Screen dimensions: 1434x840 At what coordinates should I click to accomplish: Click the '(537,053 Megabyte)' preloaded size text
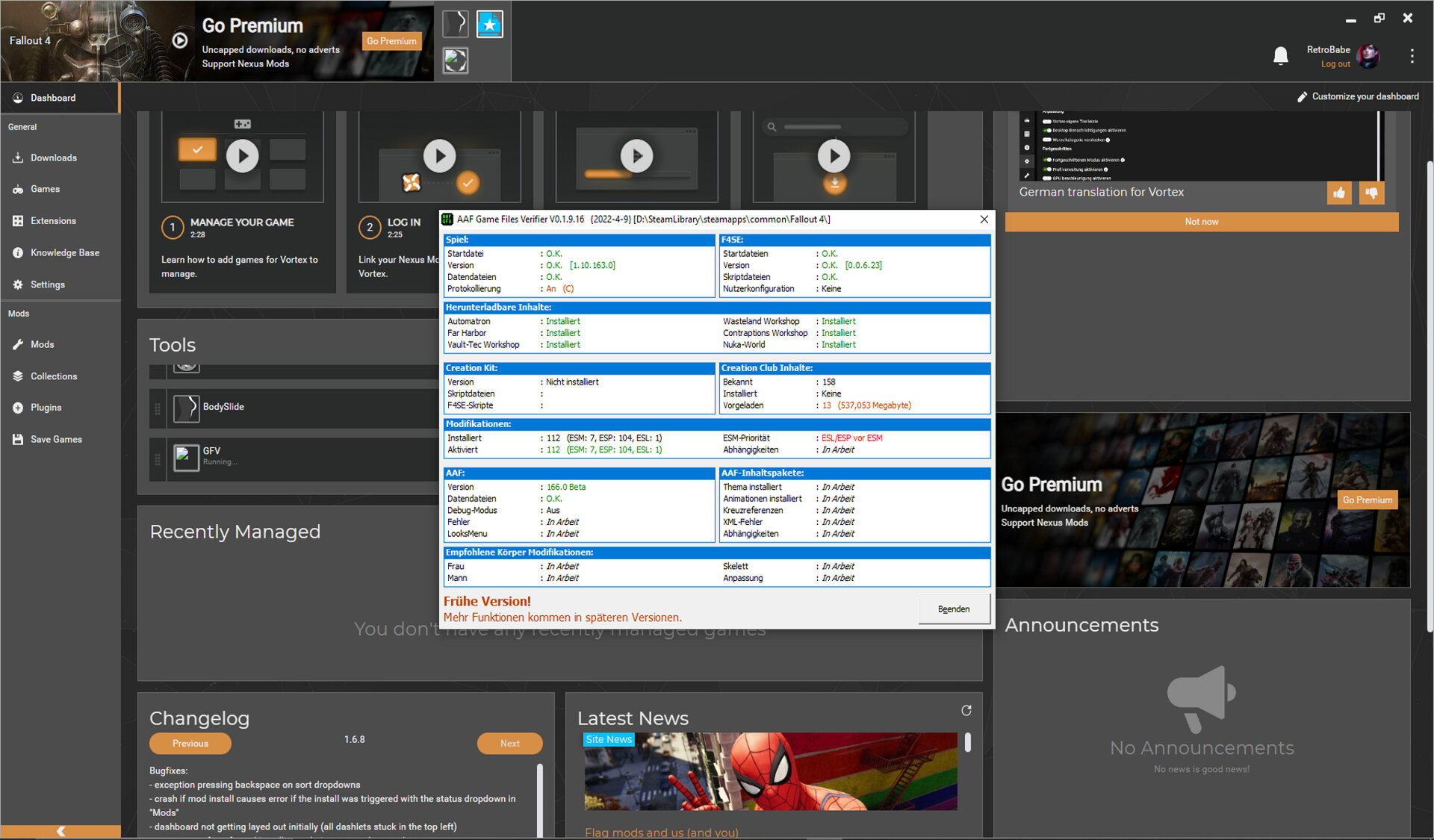pyautogui.click(x=874, y=405)
